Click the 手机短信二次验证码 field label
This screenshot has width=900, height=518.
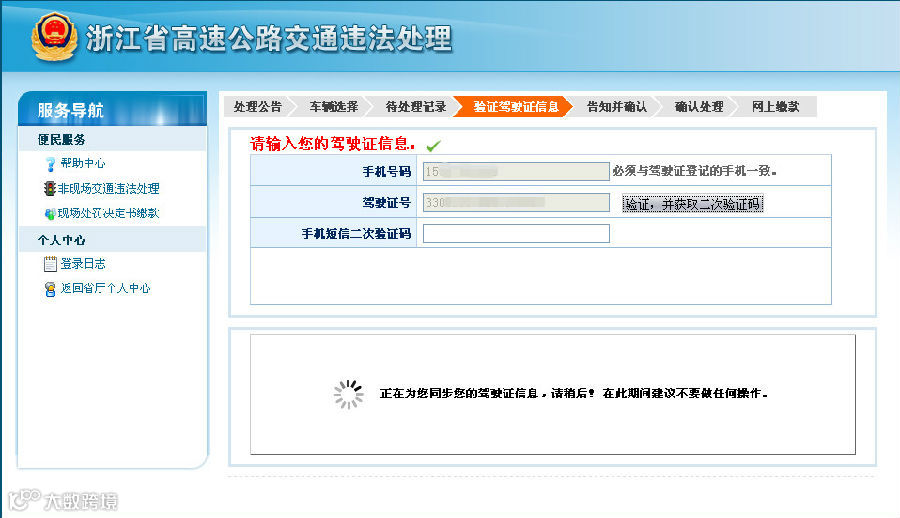click(356, 234)
